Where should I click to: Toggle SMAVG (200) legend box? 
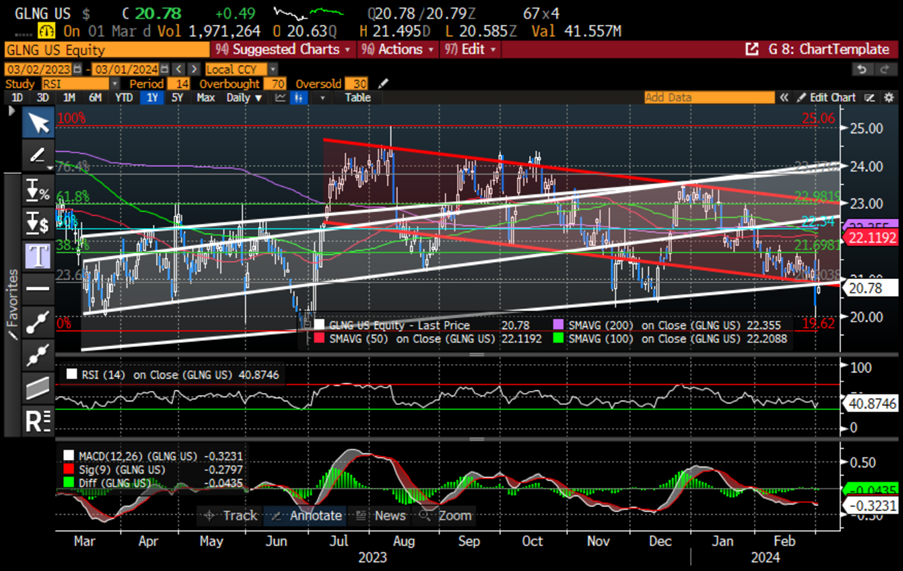point(558,325)
